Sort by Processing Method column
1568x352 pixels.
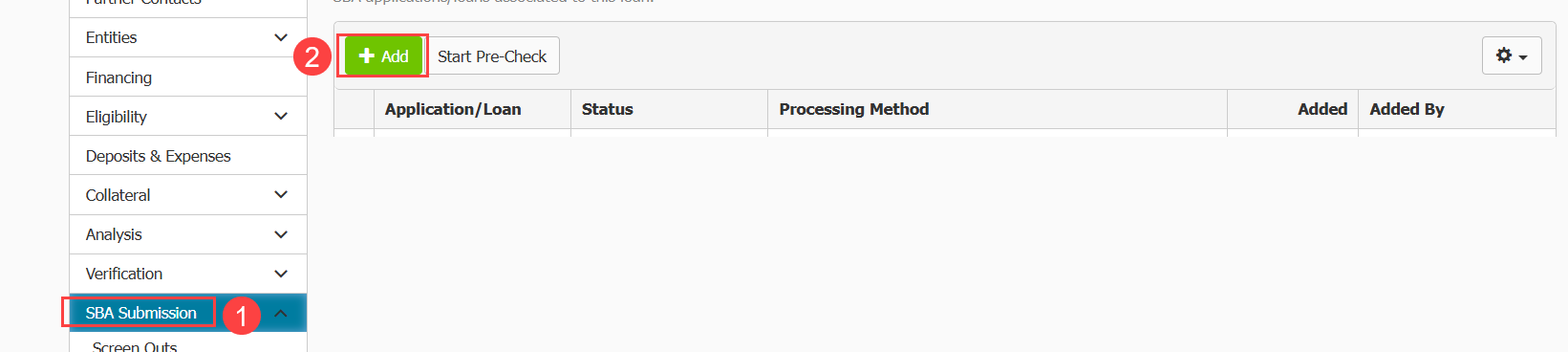click(854, 109)
